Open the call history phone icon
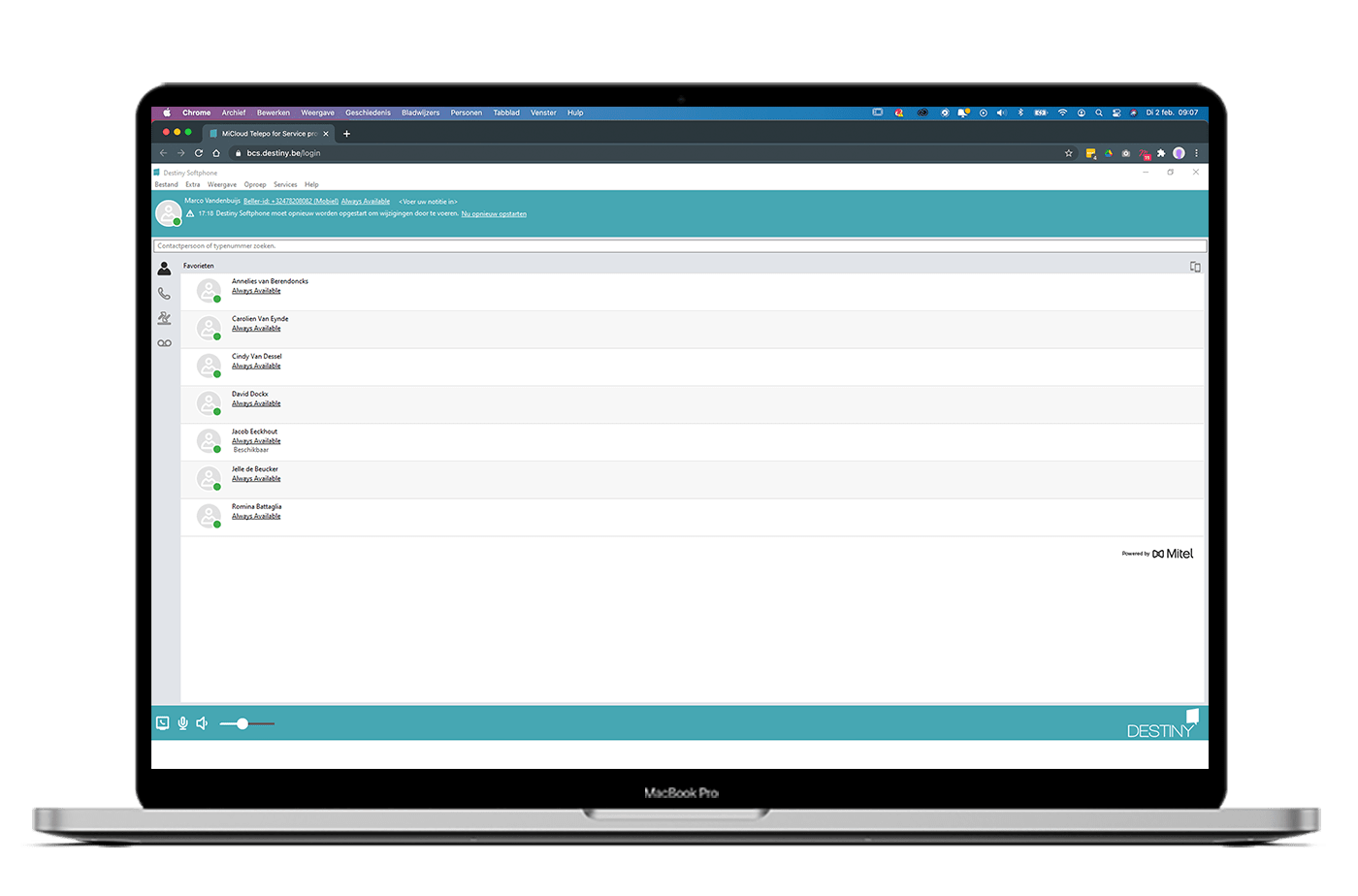This screenshot has height=896, width=1358. (164, 293)
